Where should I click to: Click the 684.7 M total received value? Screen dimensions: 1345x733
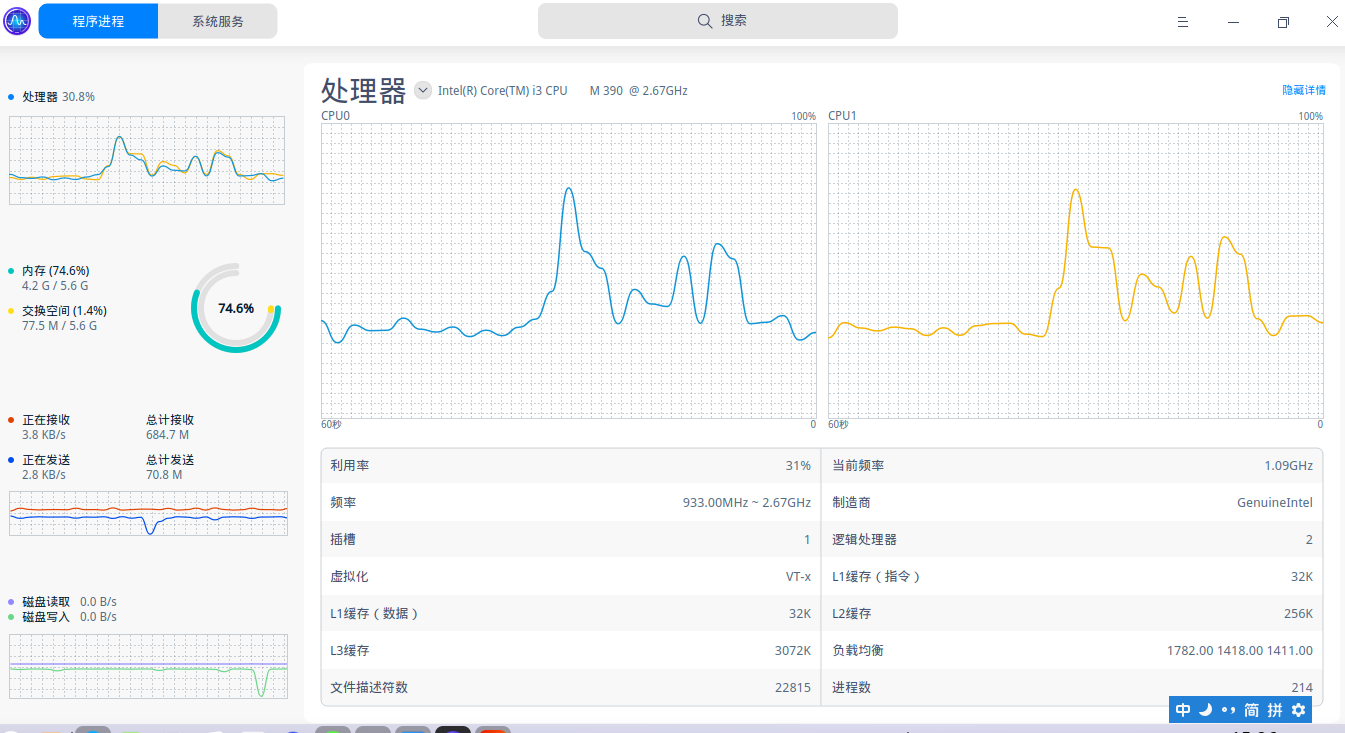(x=167, y=435)
